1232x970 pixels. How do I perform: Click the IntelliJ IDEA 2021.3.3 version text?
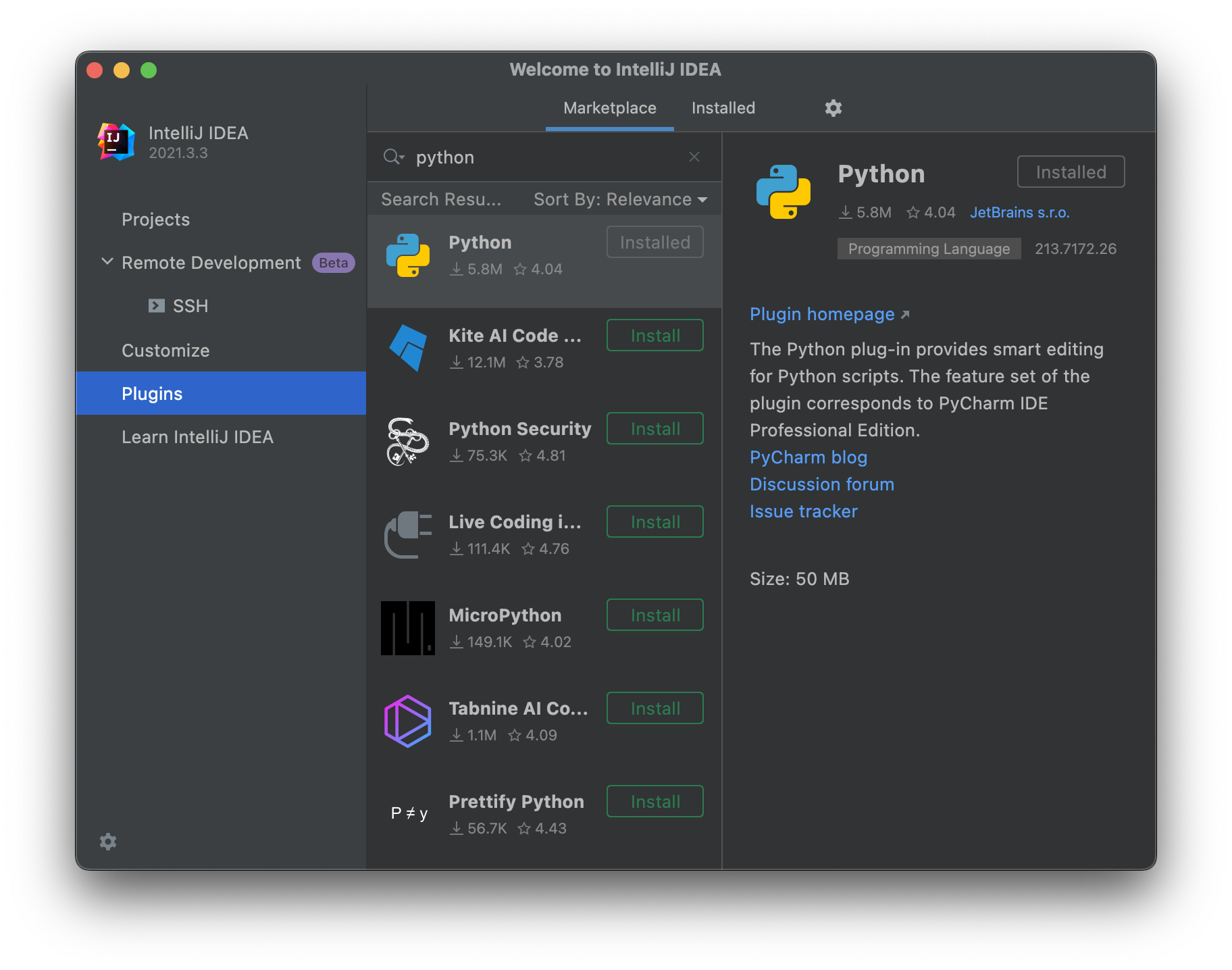[178, 153]
